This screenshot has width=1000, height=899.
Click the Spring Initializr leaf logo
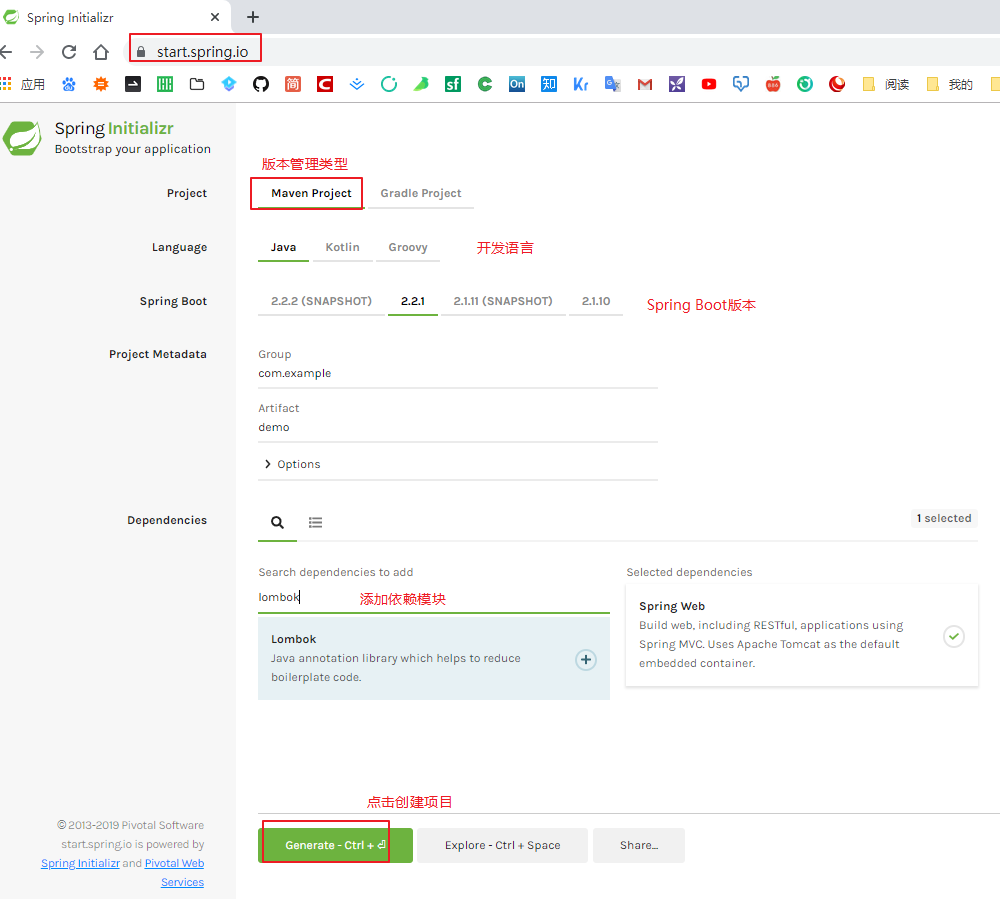coord(22,138)
